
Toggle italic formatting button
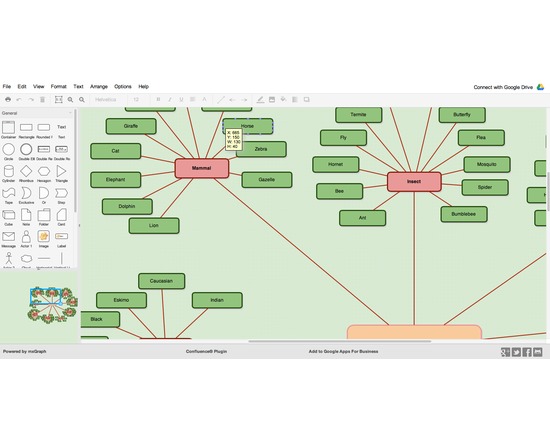point(170,100)
